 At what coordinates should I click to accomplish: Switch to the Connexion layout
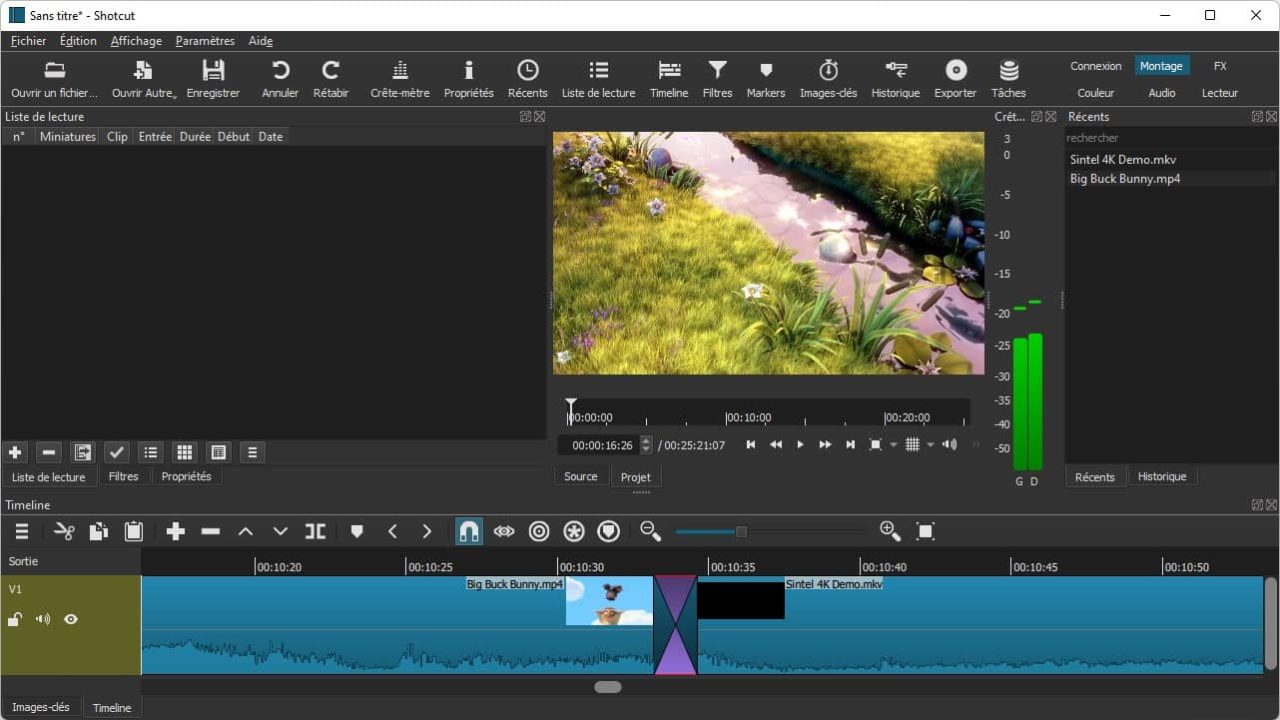pyautogui.click(x=1096, y=66)
